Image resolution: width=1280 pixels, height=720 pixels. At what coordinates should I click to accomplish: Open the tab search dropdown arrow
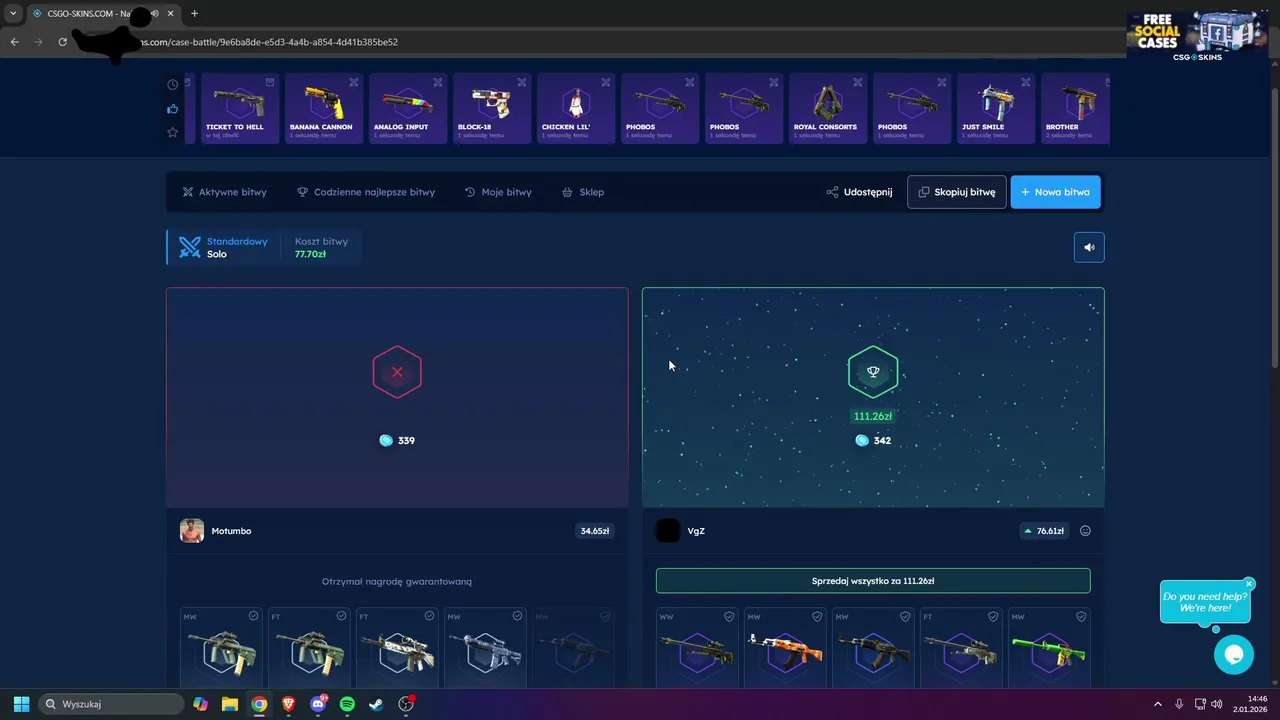click(x=13, y=13)
